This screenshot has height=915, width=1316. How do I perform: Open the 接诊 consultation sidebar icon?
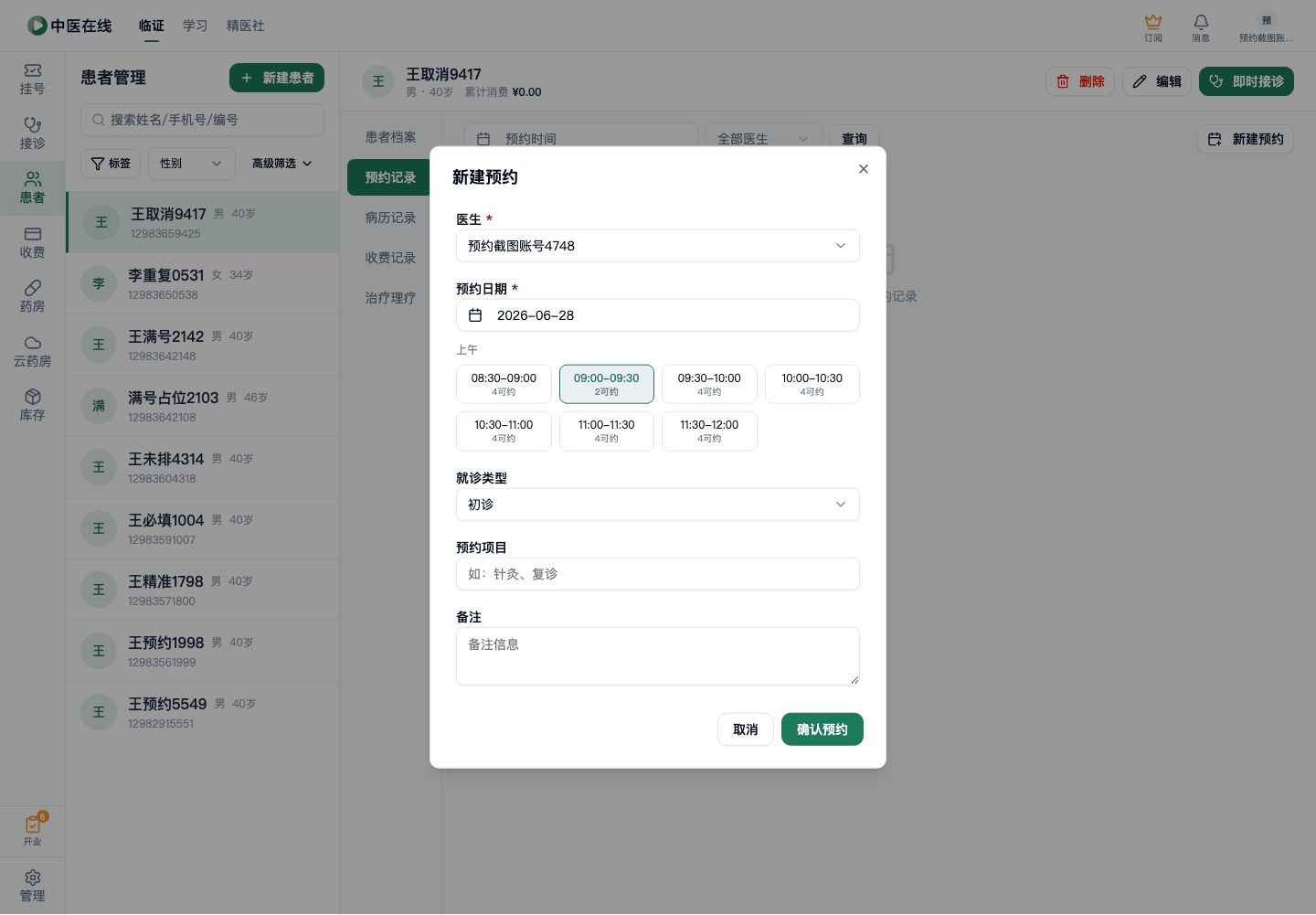click(32, 134)
